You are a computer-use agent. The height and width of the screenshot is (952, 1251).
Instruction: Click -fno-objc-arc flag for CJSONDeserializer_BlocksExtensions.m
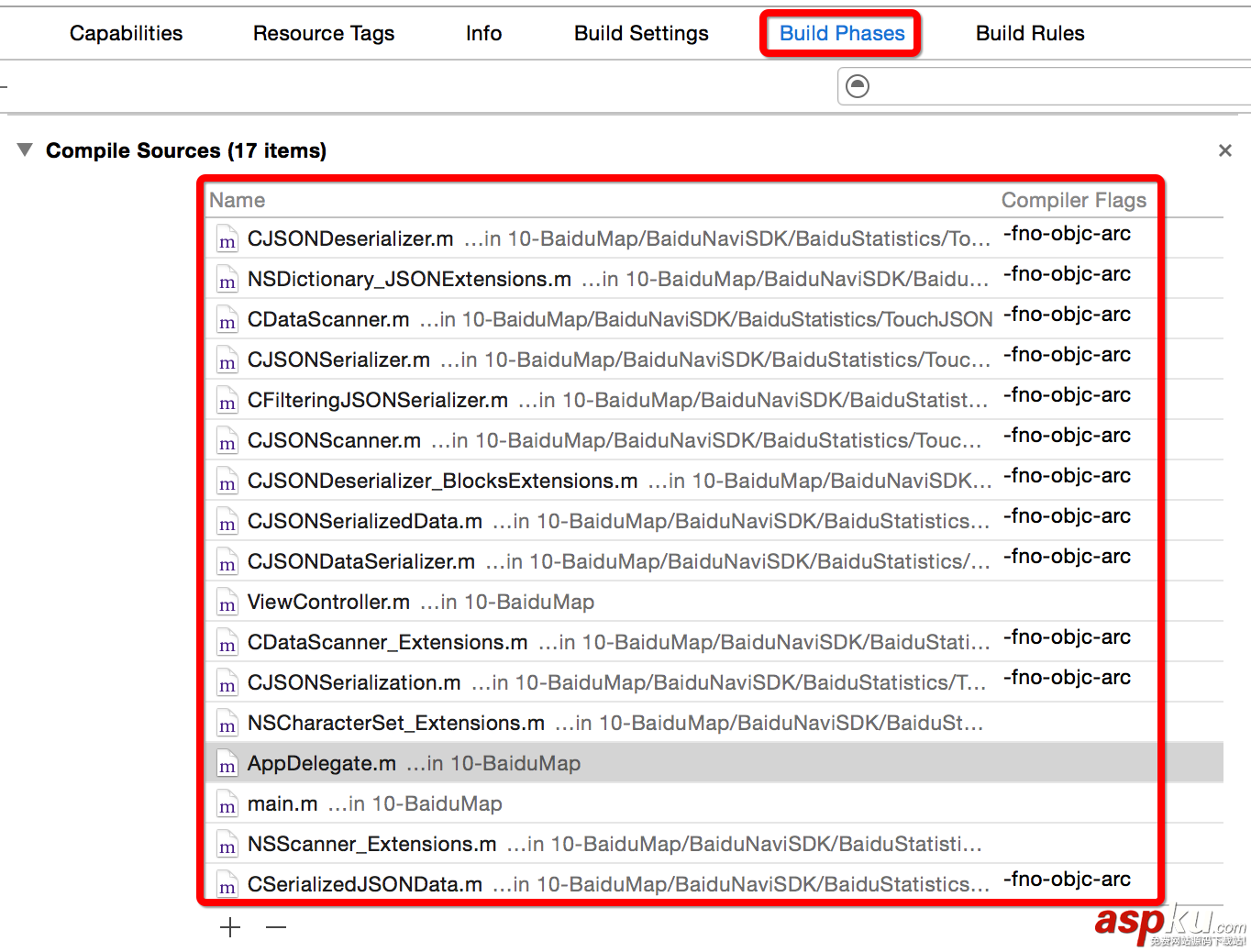[x=1067, y=476]
